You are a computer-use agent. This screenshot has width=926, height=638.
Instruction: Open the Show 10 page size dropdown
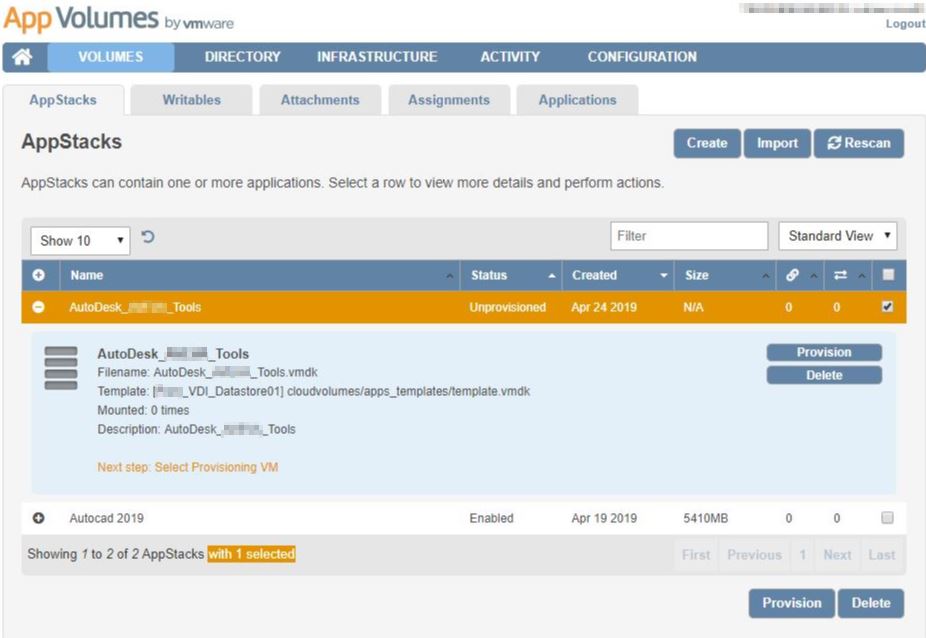pos(80,241)
